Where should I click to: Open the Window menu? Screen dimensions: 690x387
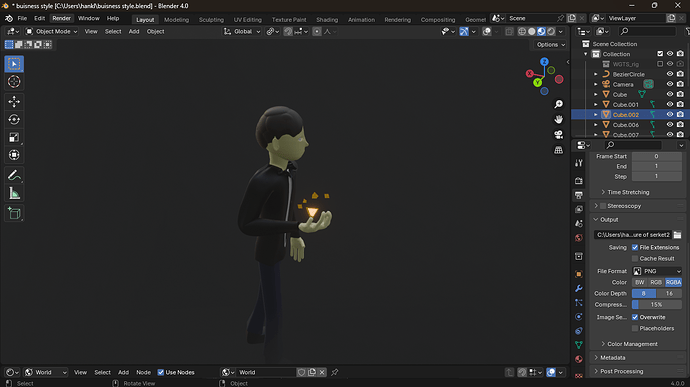coord(88,18)
